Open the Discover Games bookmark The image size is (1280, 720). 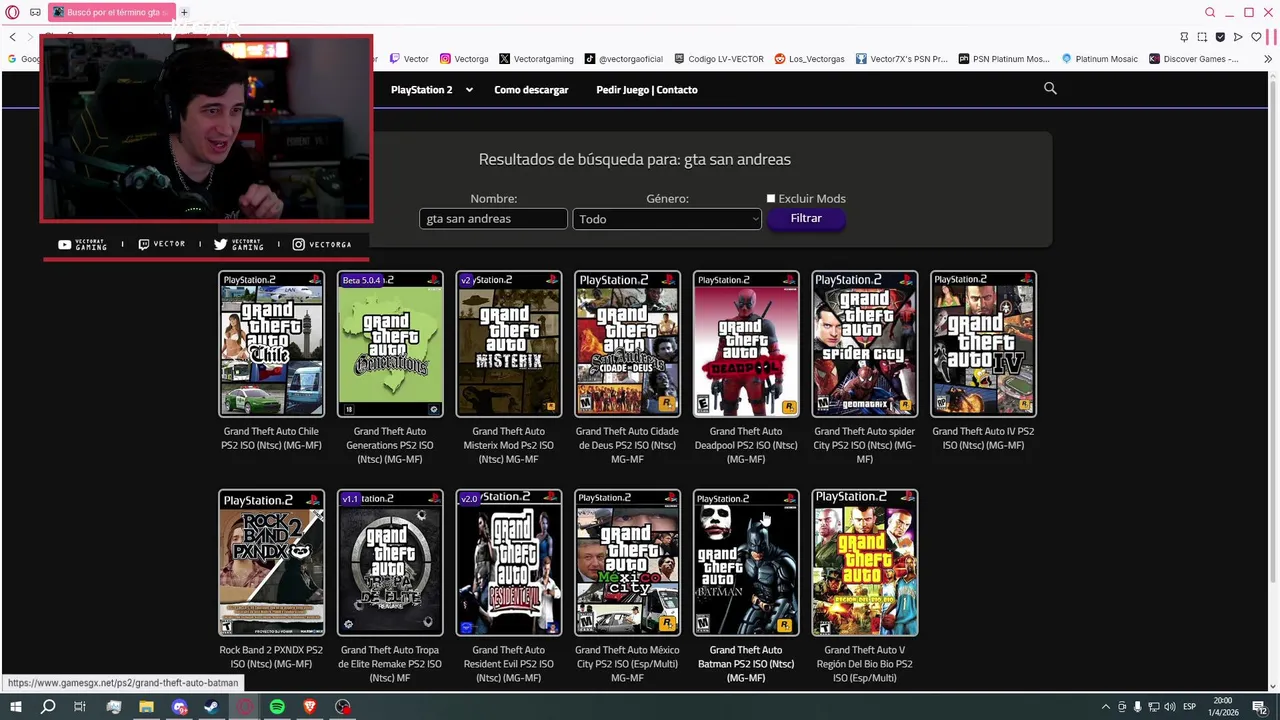1194,59
